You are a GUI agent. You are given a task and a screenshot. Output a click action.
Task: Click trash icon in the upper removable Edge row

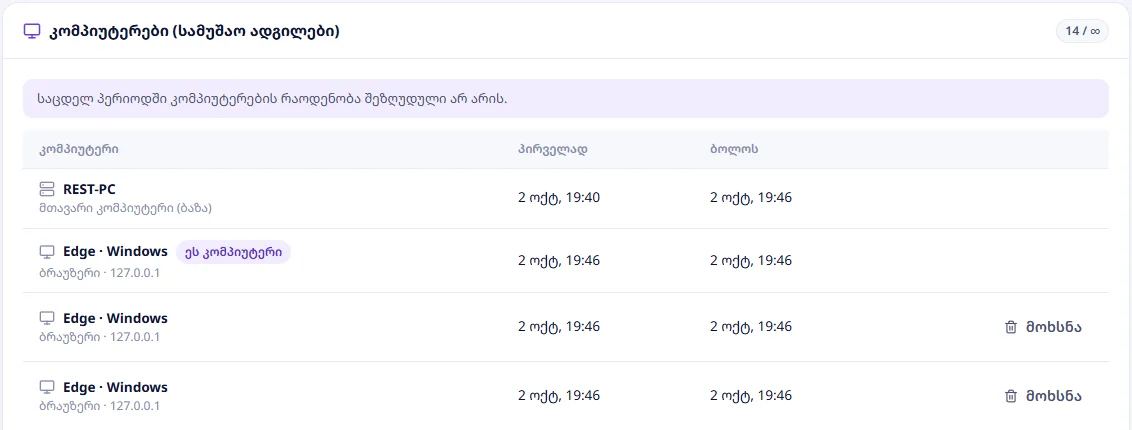pyautogui.click(x=1011, y=327)
